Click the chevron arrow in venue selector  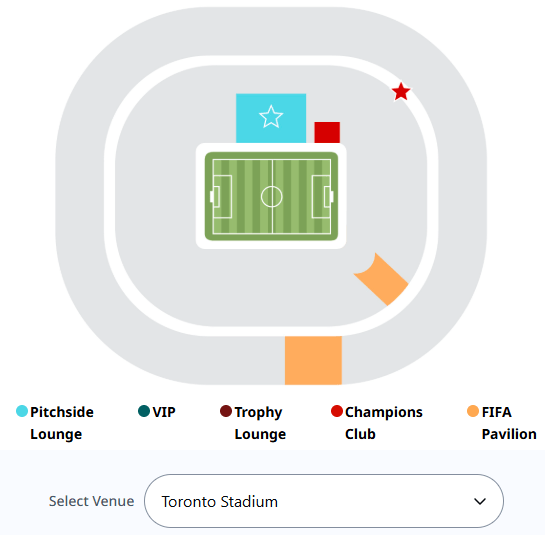(x=480, y=501)
